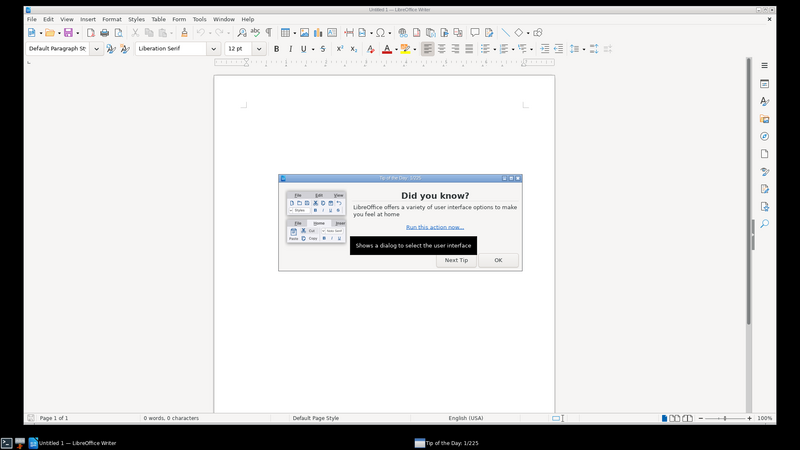The height and width of the screenshot is (450, 800).
Task: Click the Insert Comment icon
Action: pos(474,33)
